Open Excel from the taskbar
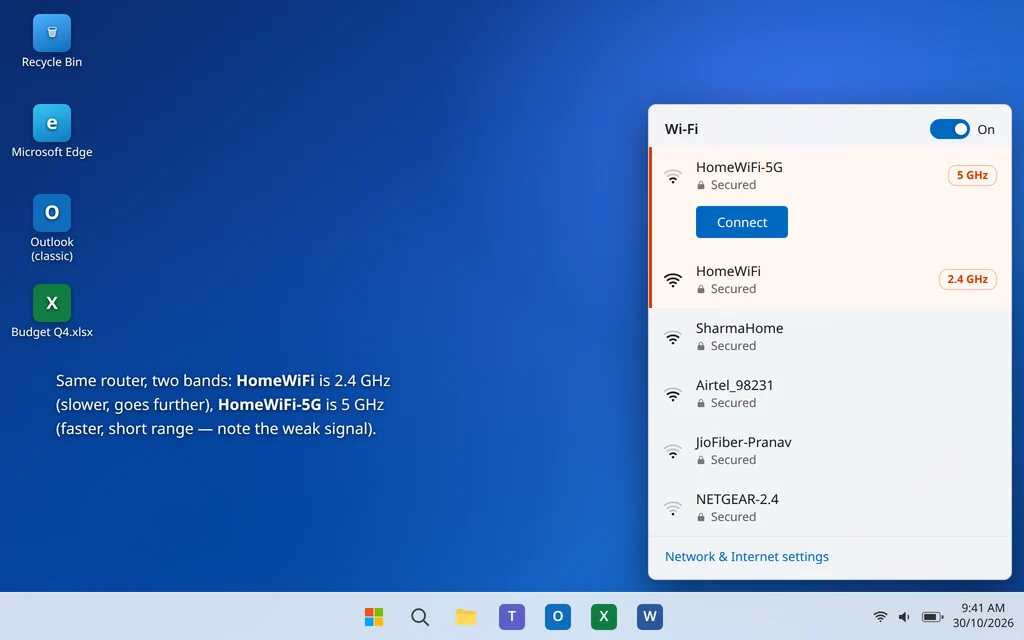1024x640 pixels. tap(603, 616)
